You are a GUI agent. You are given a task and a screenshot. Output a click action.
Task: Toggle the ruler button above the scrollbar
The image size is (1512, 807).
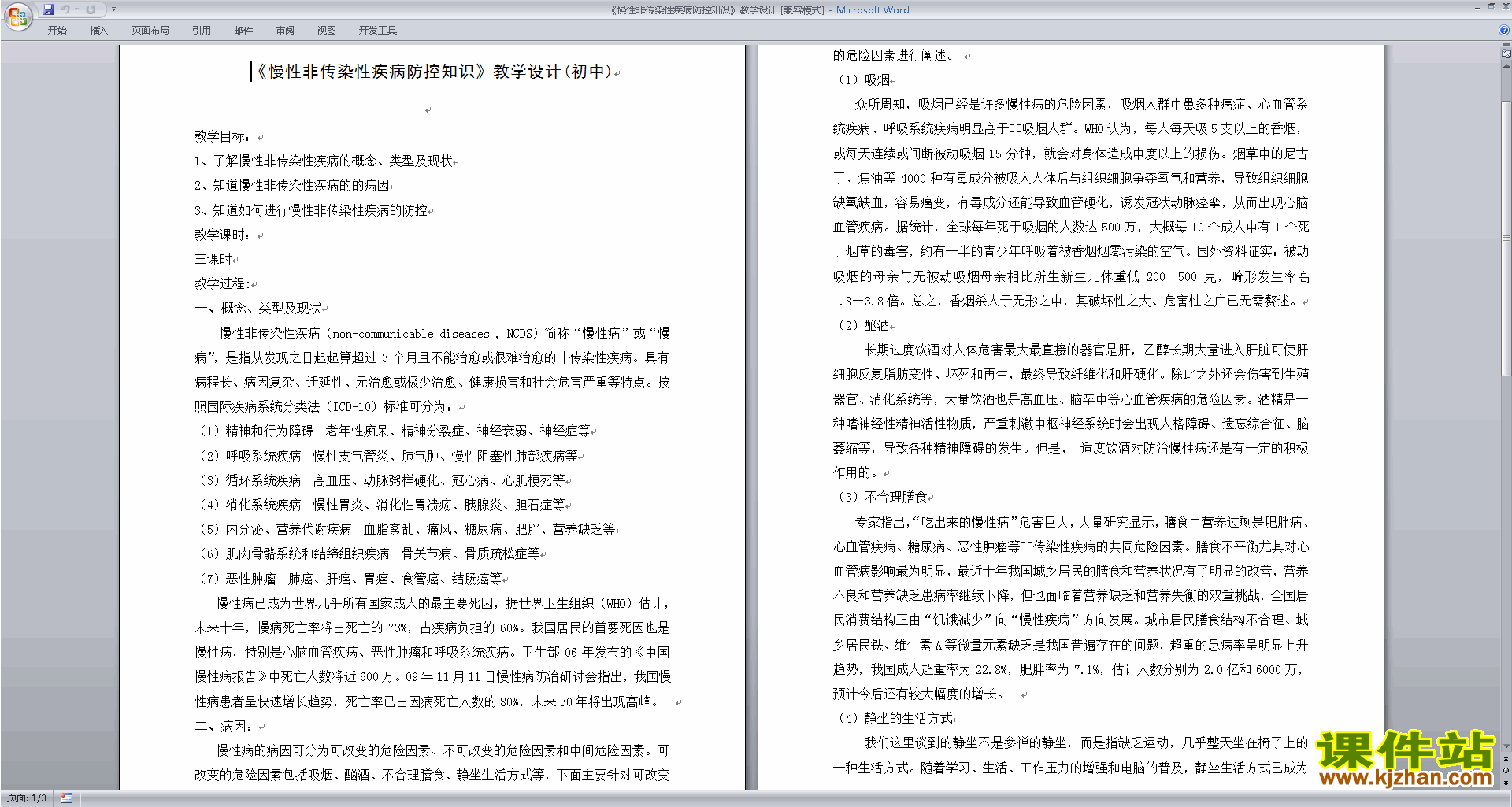[1506, 54]
